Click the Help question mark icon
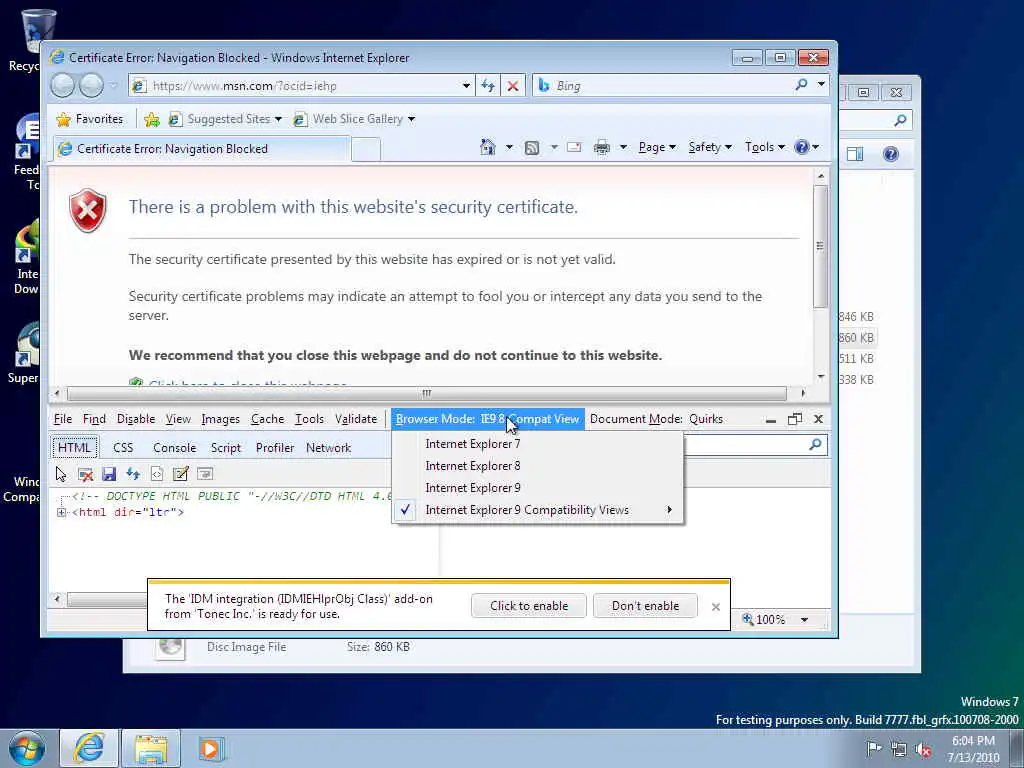 [x=802, y=147]
